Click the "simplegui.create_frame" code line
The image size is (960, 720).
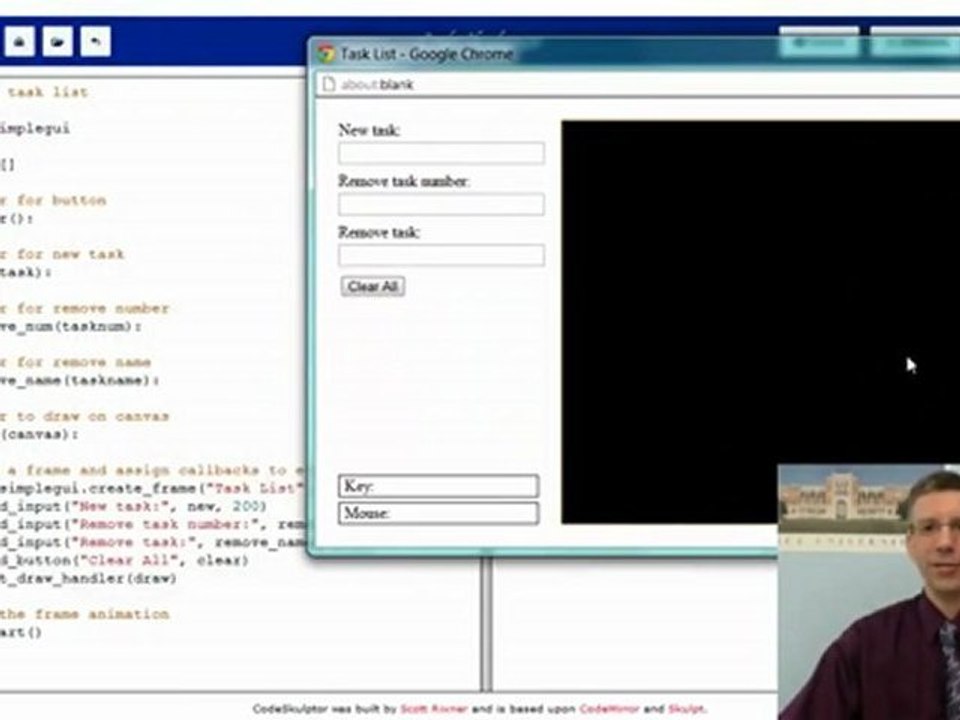coord(152,488)
